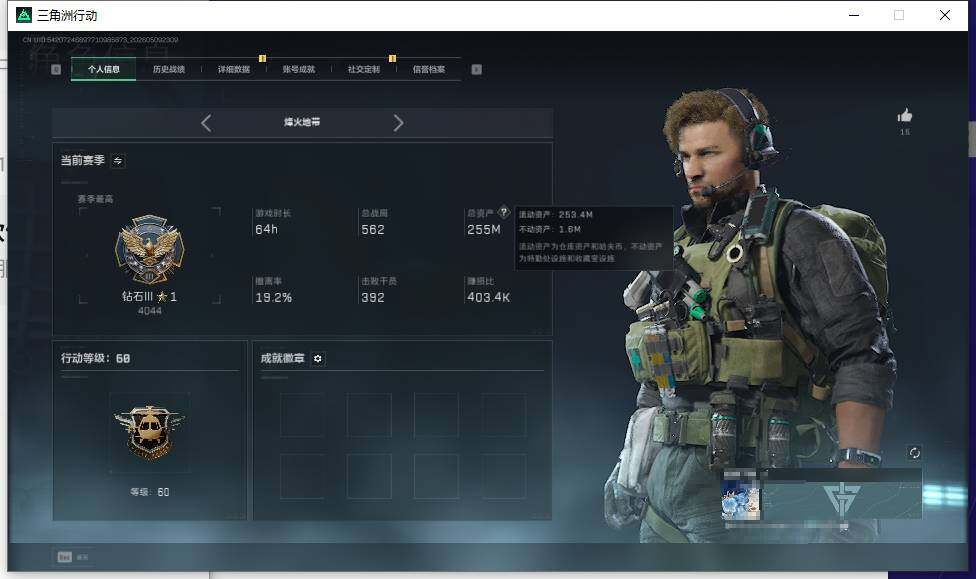Image resolution: width=976 pixels, height=579 pixels.
Task: Click the 当前赛季 heading
Action: point(82,161)
